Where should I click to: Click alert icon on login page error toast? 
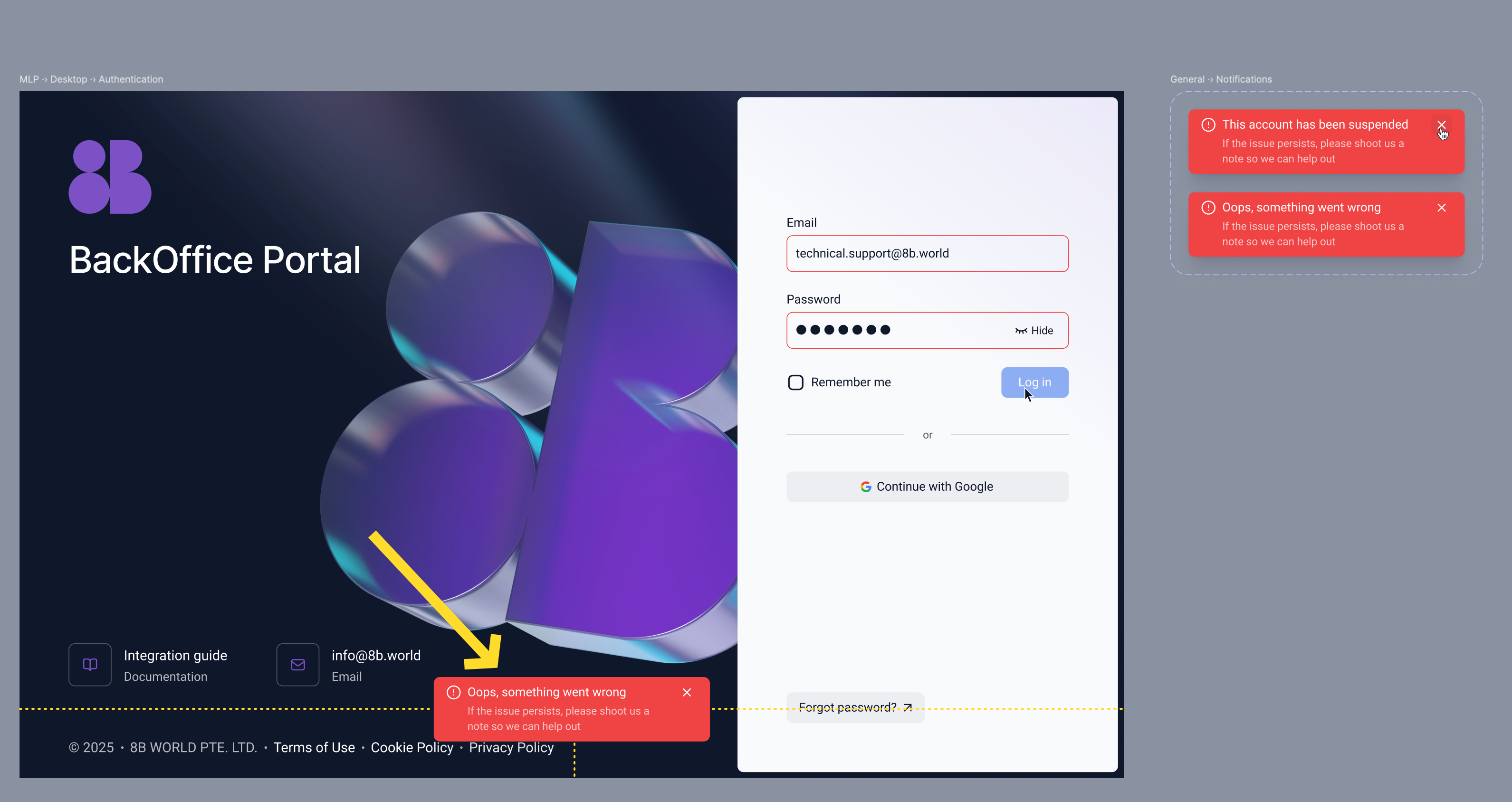(x=453, y=692)
